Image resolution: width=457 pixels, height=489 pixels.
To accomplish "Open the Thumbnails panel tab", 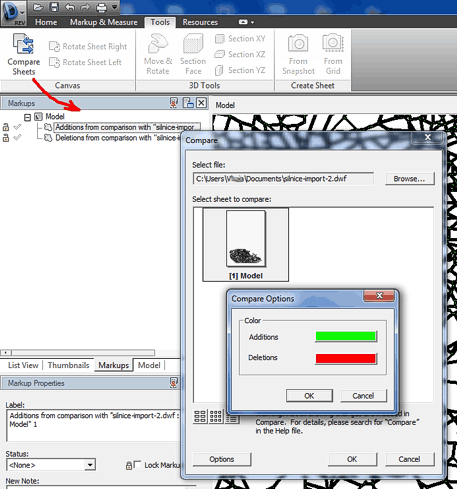I will coord(68,365).
